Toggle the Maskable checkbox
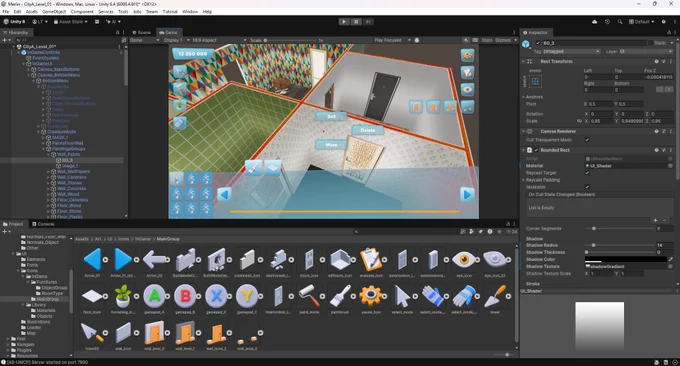 pos(587,187)
